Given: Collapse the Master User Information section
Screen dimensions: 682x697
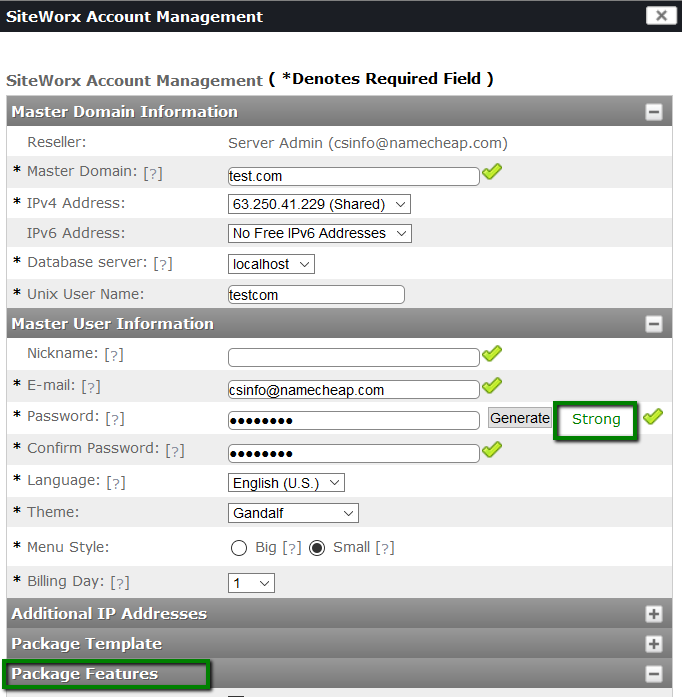Looking at the screenshot, I should coord(654,324).
